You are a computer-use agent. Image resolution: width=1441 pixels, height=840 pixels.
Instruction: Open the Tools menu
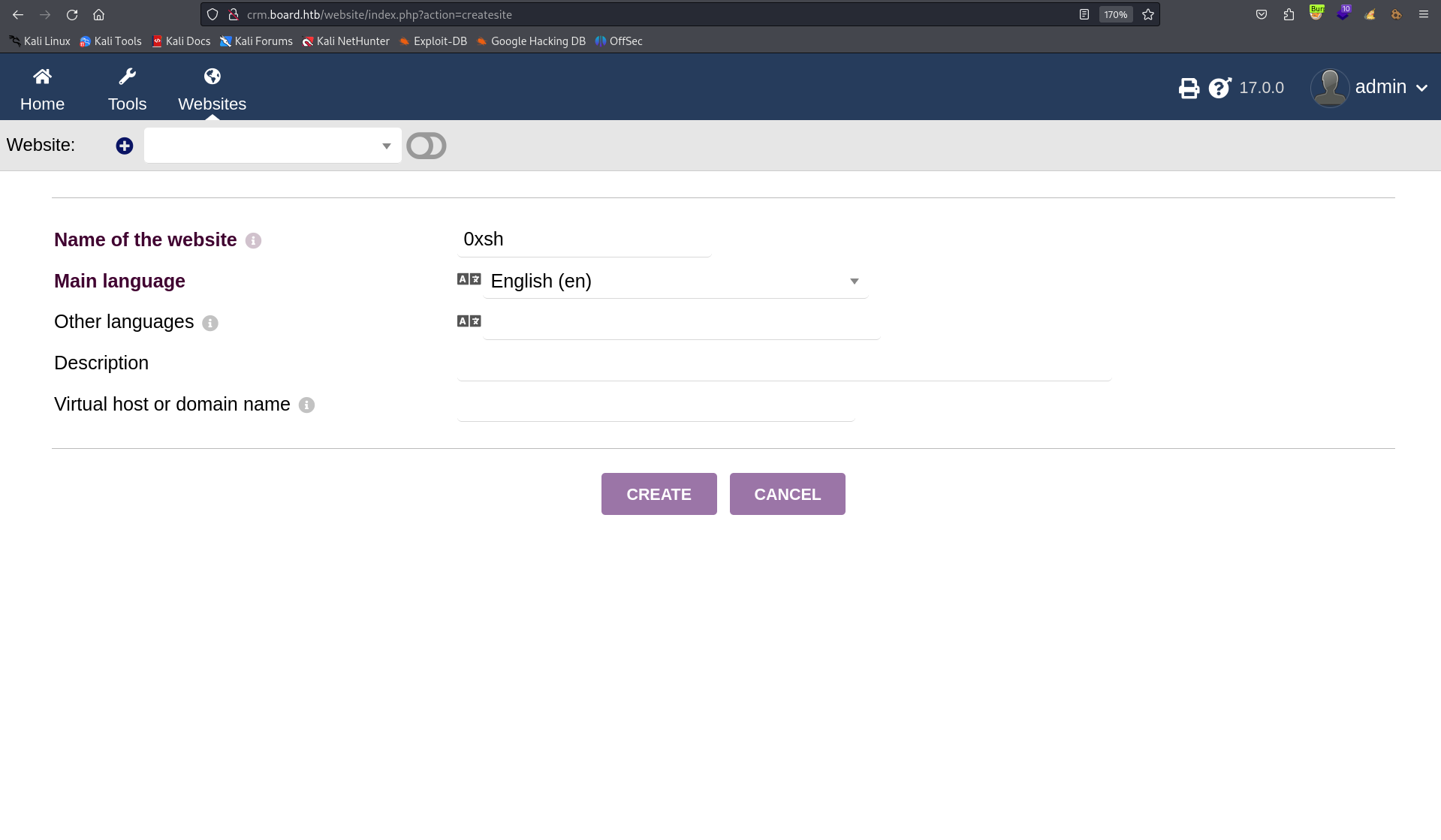pos(127,89)
